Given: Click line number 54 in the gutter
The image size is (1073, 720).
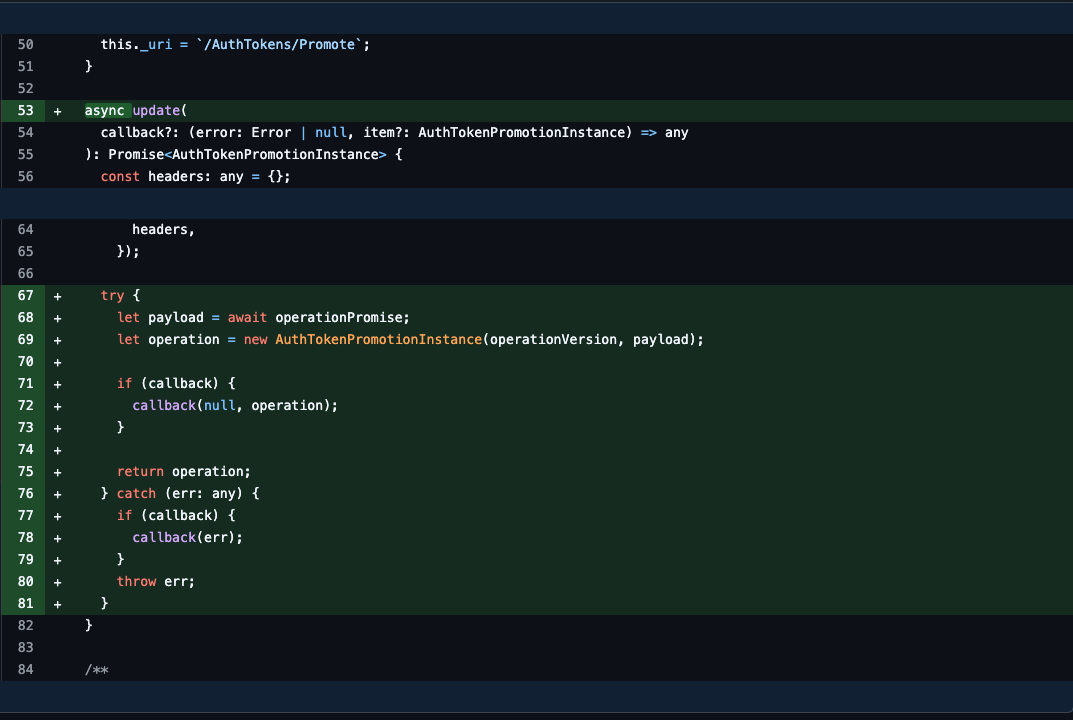Looking at the screenshot, I should (25, 133).
